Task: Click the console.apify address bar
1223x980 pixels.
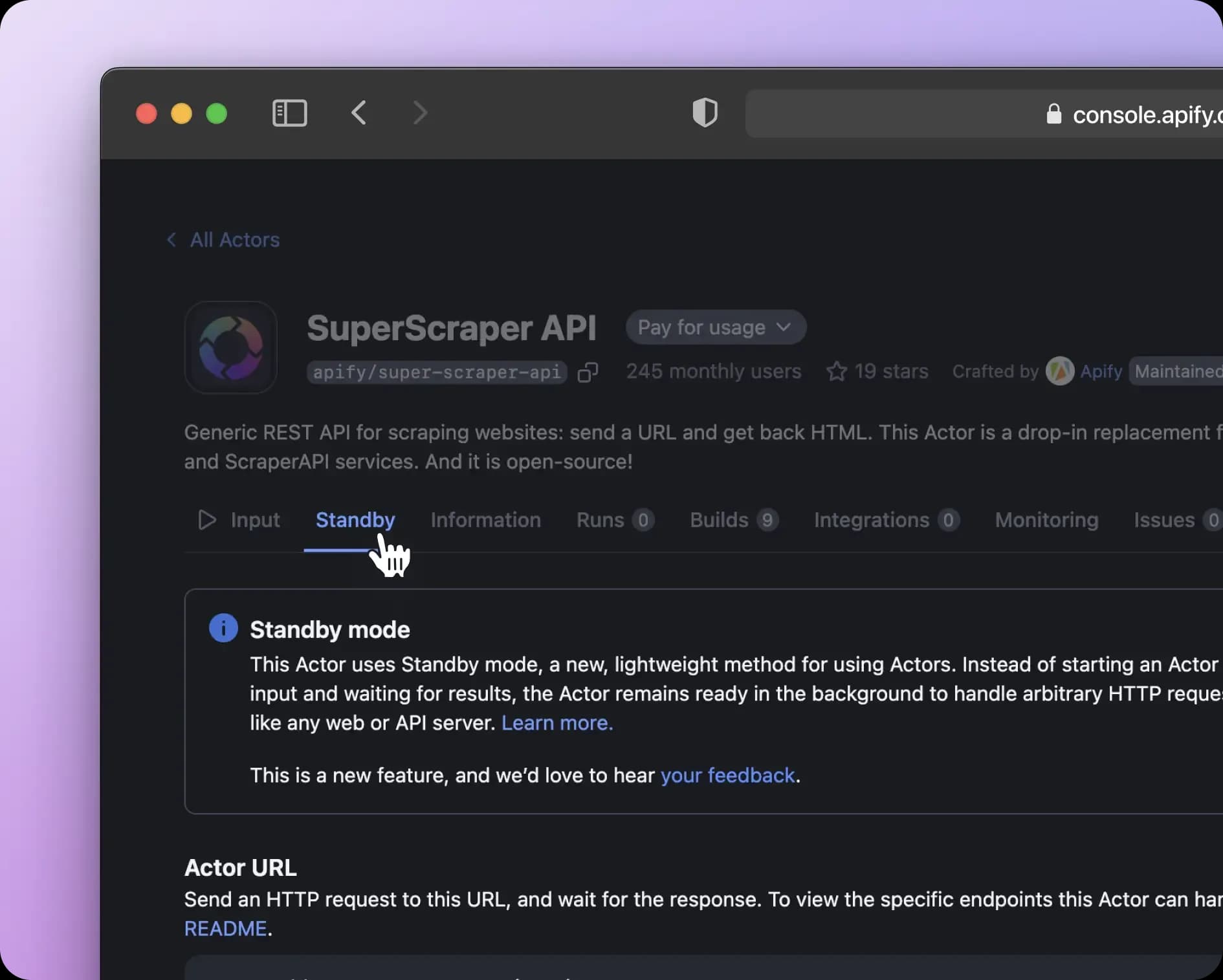Action: tap(984, 114)
